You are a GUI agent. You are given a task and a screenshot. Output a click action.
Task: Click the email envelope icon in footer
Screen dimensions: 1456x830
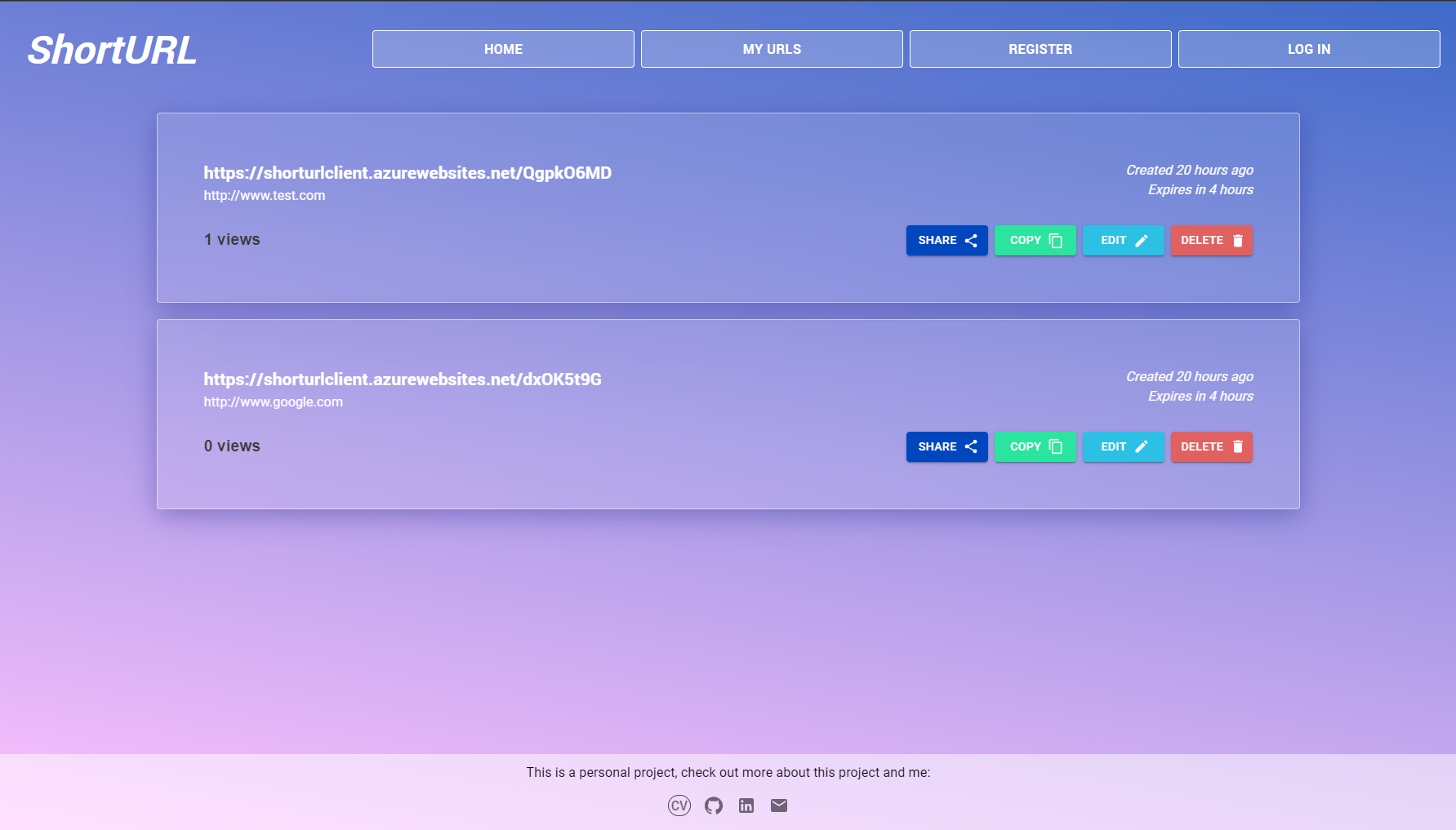[x=779, y=806]
